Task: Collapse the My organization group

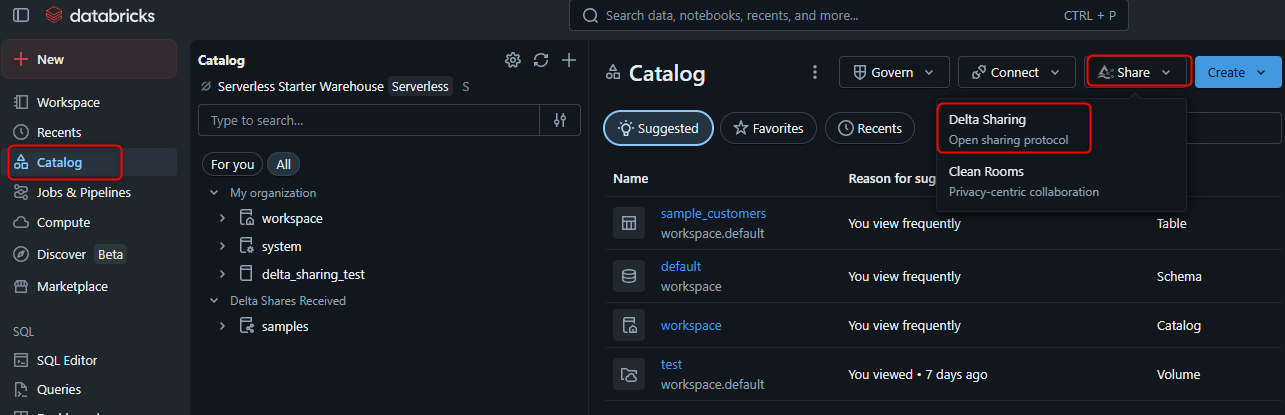Action: point(214,192)
